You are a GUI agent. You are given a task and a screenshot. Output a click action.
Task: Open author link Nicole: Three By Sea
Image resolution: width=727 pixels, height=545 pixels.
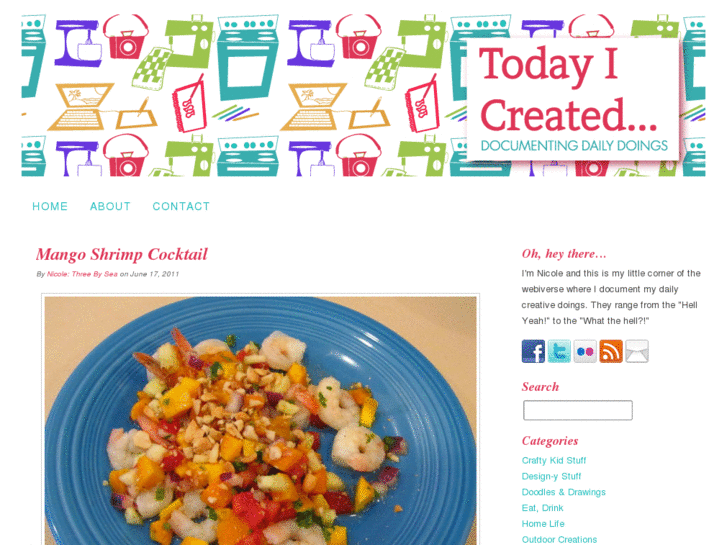click(x=82, y=274)
